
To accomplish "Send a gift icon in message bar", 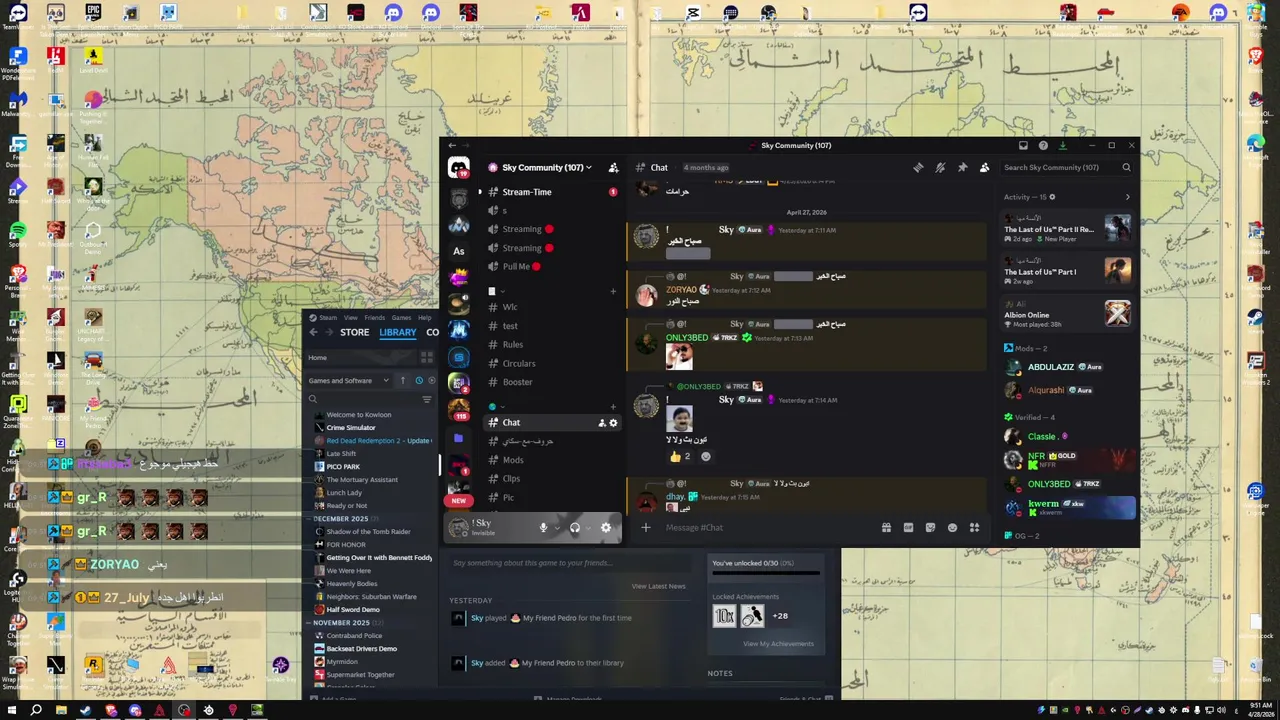I will pyautogui.click(x=886, y=528).
